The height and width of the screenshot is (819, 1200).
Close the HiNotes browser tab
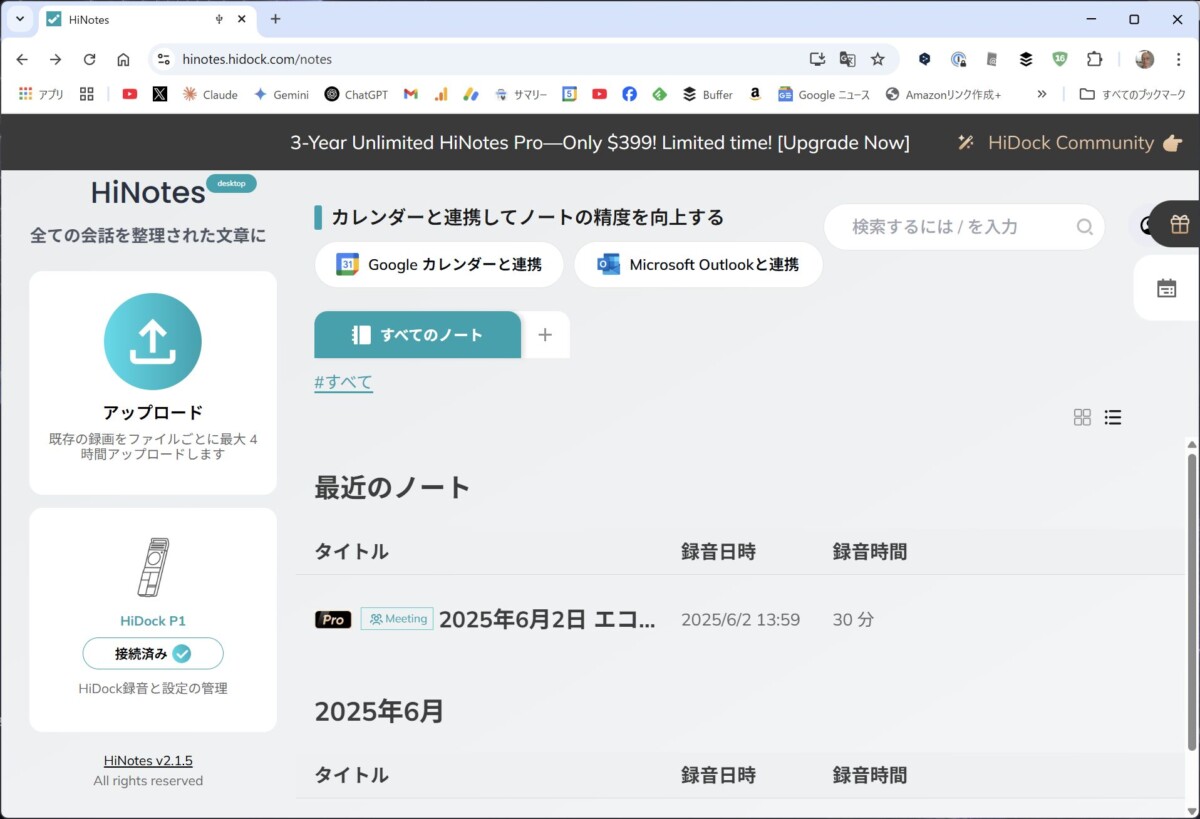pos(243,19)
